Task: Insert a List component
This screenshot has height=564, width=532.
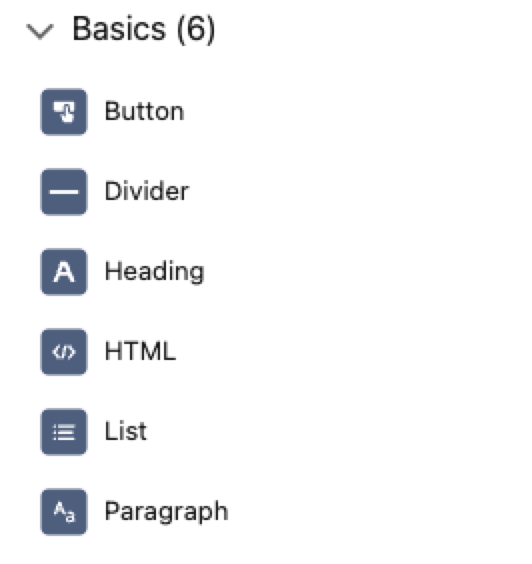Action: pos(94,432)
